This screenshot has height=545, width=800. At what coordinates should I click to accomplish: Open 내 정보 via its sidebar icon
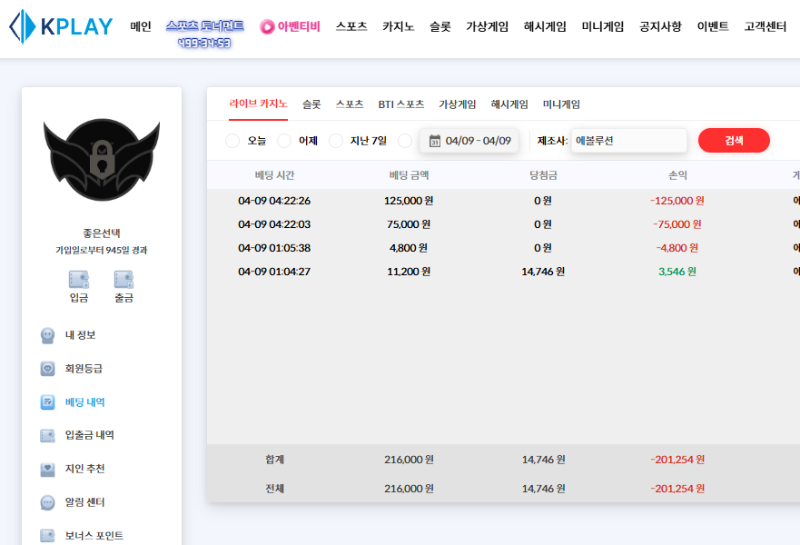click(x=47, y=335)
